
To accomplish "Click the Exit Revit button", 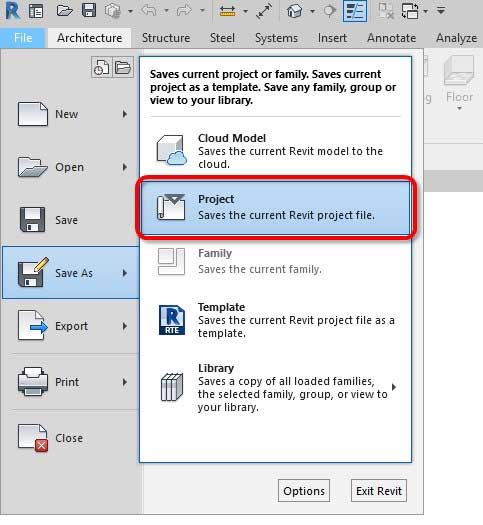I will tap(379, 491).
